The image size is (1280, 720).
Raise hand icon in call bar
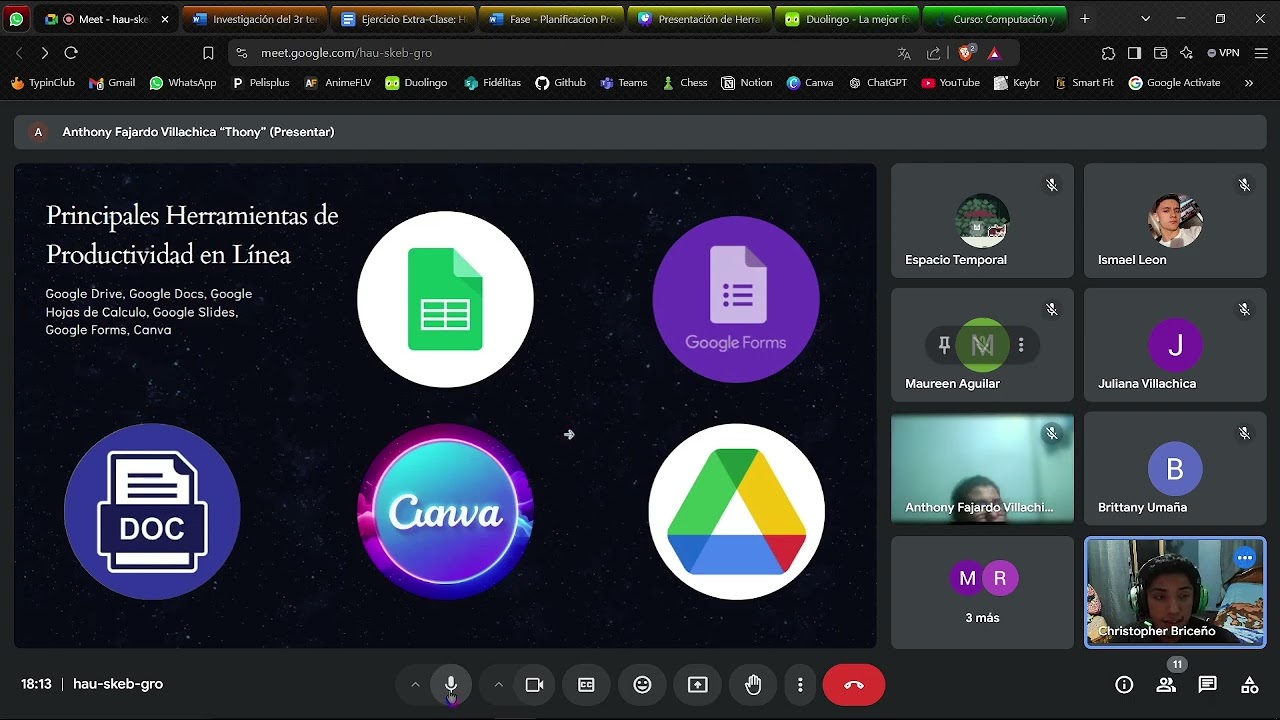(753, 685)
